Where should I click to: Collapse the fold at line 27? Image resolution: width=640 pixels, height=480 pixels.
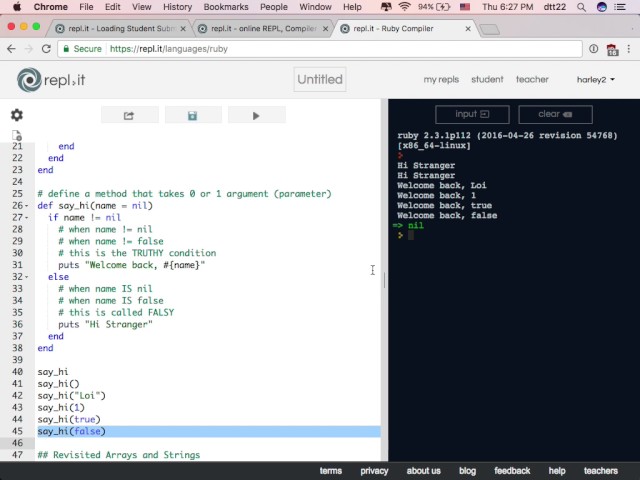[x=27, y=218]
